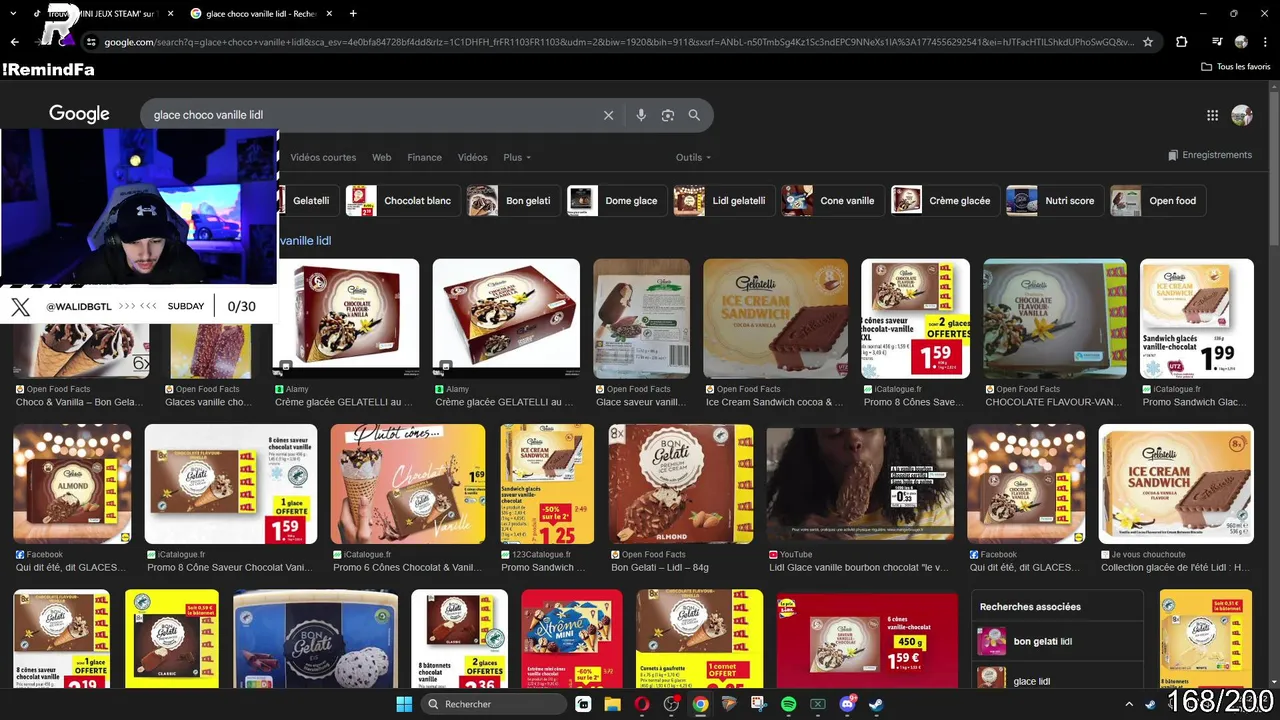
Task: Start voice search with the microphone icon
Action: pyautogui.click(x=641, y=115)
